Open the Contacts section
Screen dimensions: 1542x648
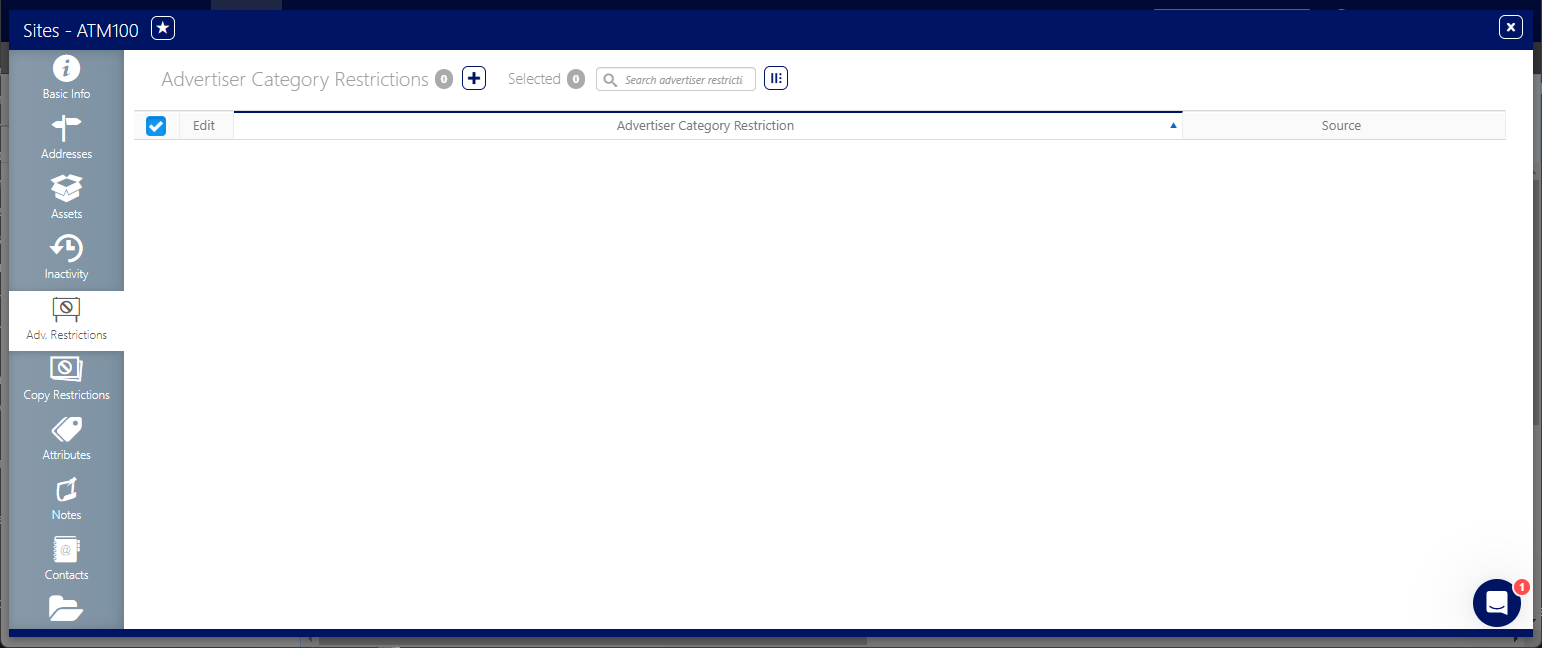click(x=66, y=560)
